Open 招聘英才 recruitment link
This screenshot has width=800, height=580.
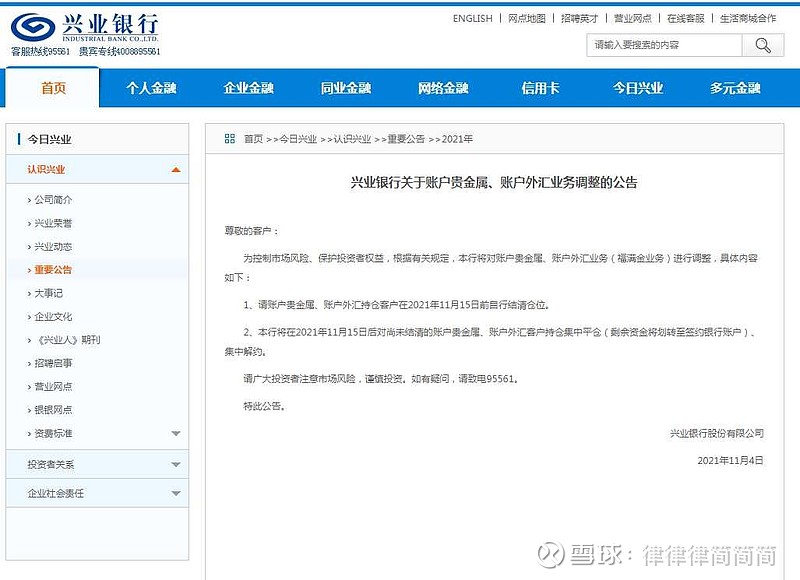pos(579,18)
